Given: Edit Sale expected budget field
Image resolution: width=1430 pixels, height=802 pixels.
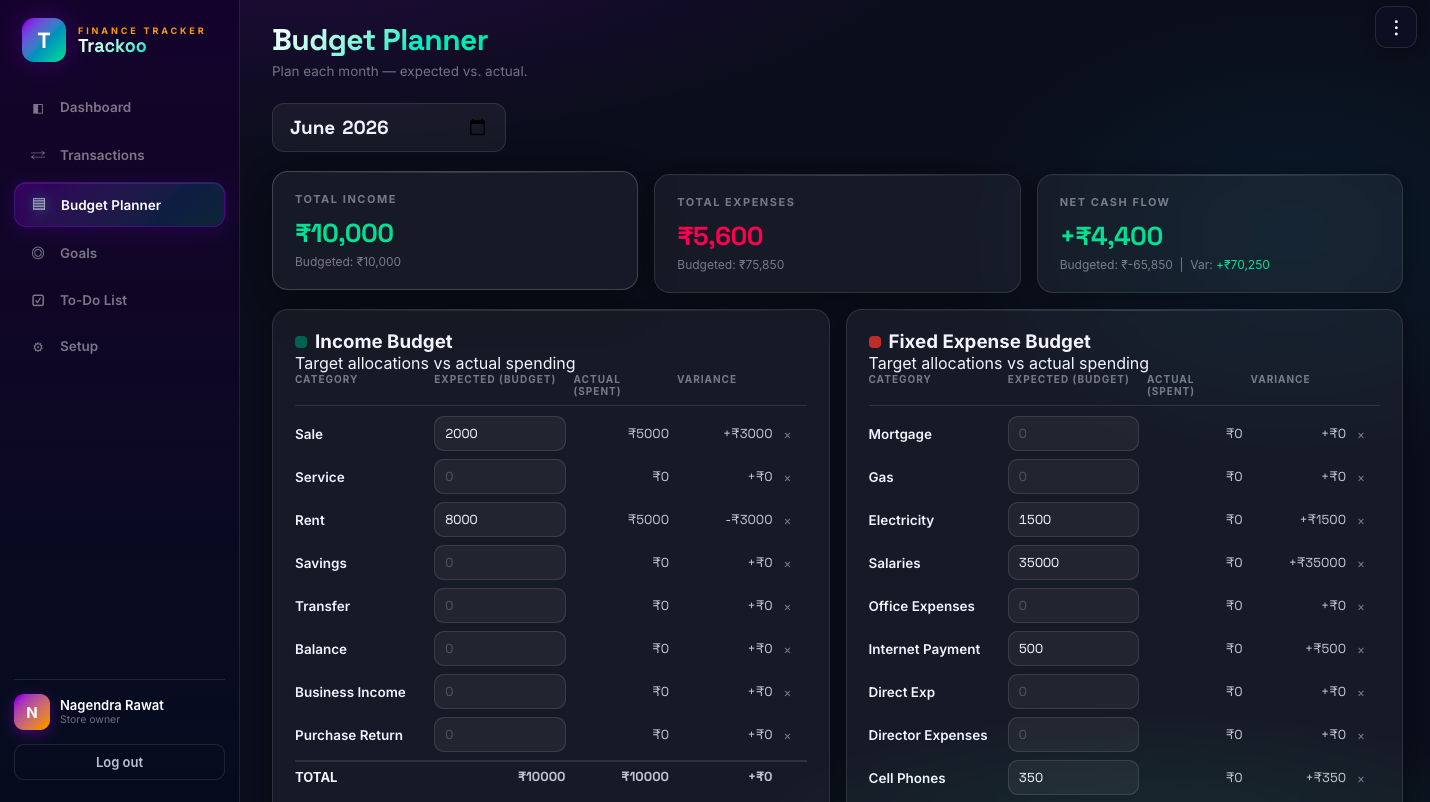Looking at the screenshot, I should coord(500,434).
